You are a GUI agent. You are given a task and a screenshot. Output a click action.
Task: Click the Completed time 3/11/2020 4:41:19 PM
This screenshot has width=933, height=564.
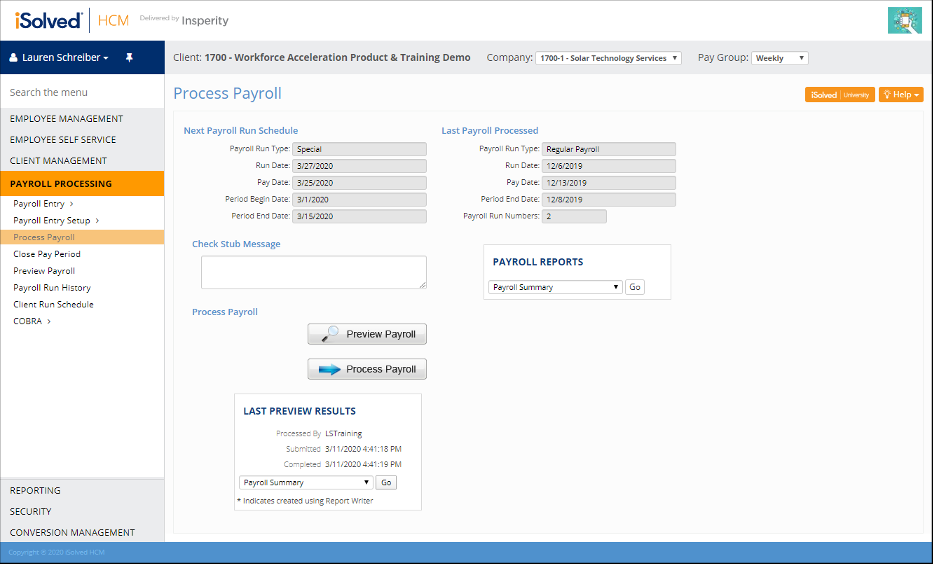point(363,464)
